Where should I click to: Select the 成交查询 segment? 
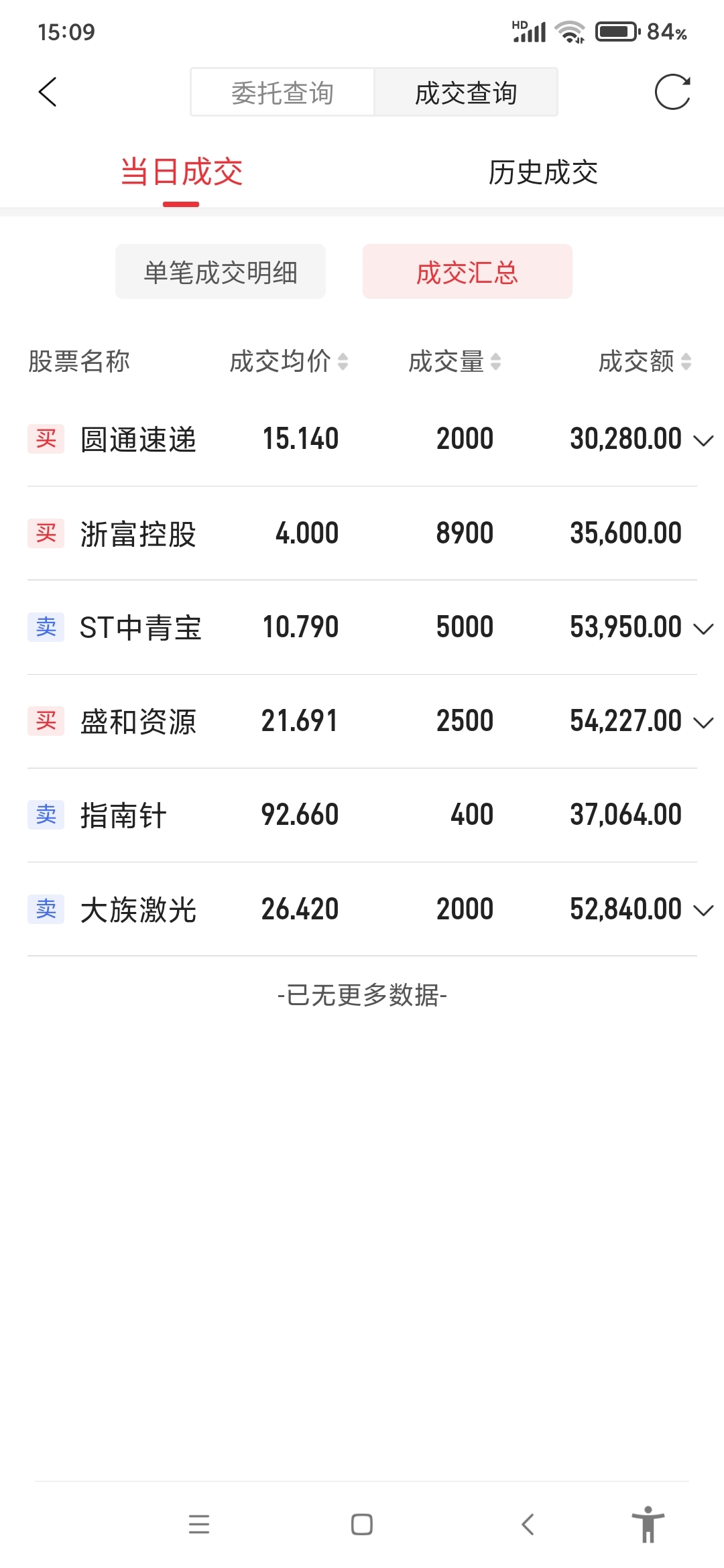click(466, 92)
